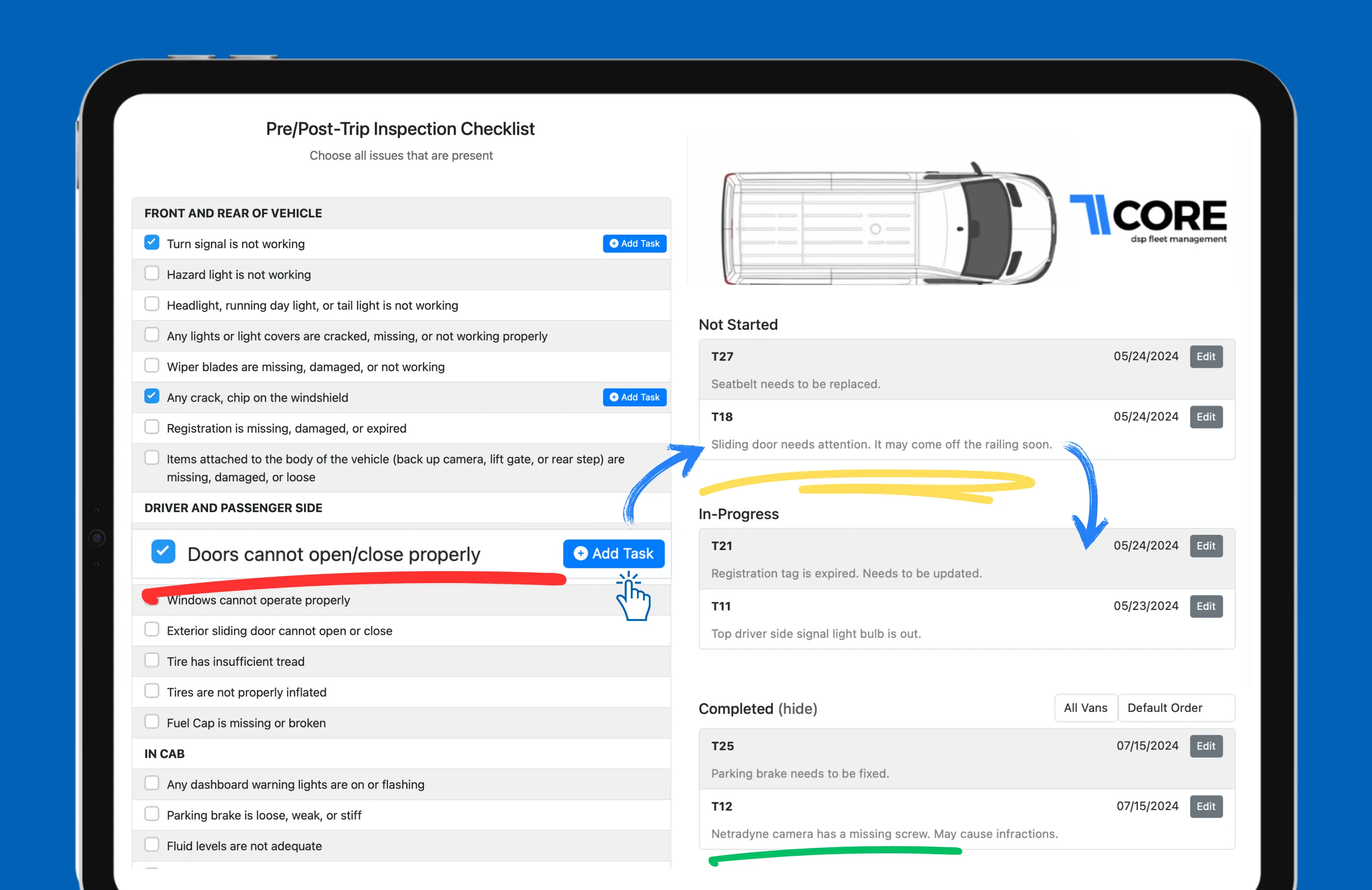Click Add Task beside Doors cannot open/close

coord(613,553)
